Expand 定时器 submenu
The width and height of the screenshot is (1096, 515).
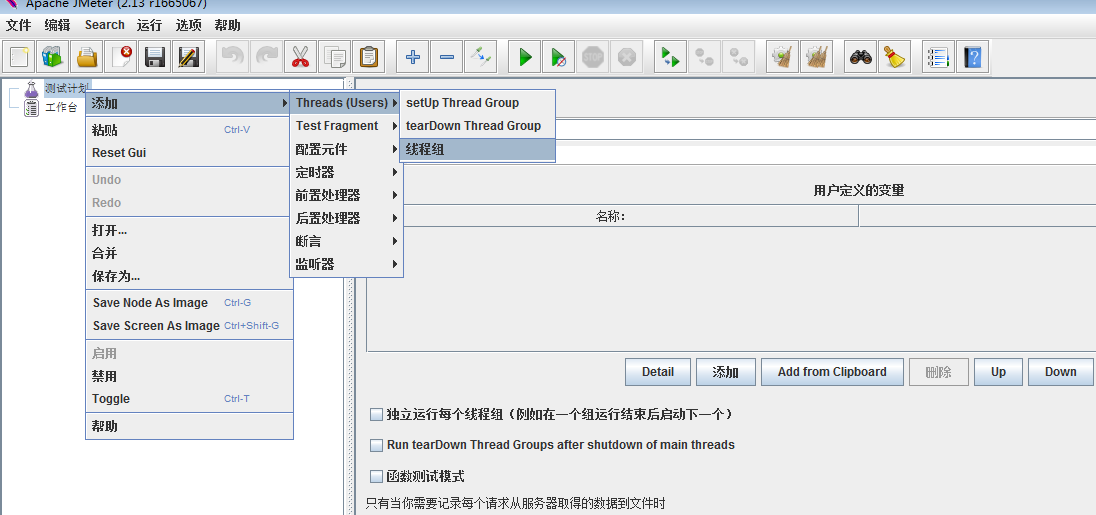tap(346, 172)
